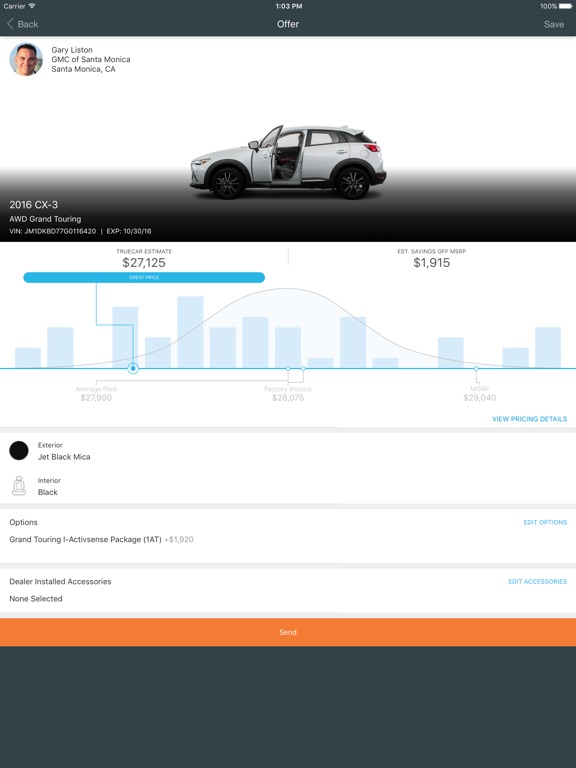576x768 pixels.
Task: Click the 'GMC of Santa Monica' dealer name
Action: 91,59
